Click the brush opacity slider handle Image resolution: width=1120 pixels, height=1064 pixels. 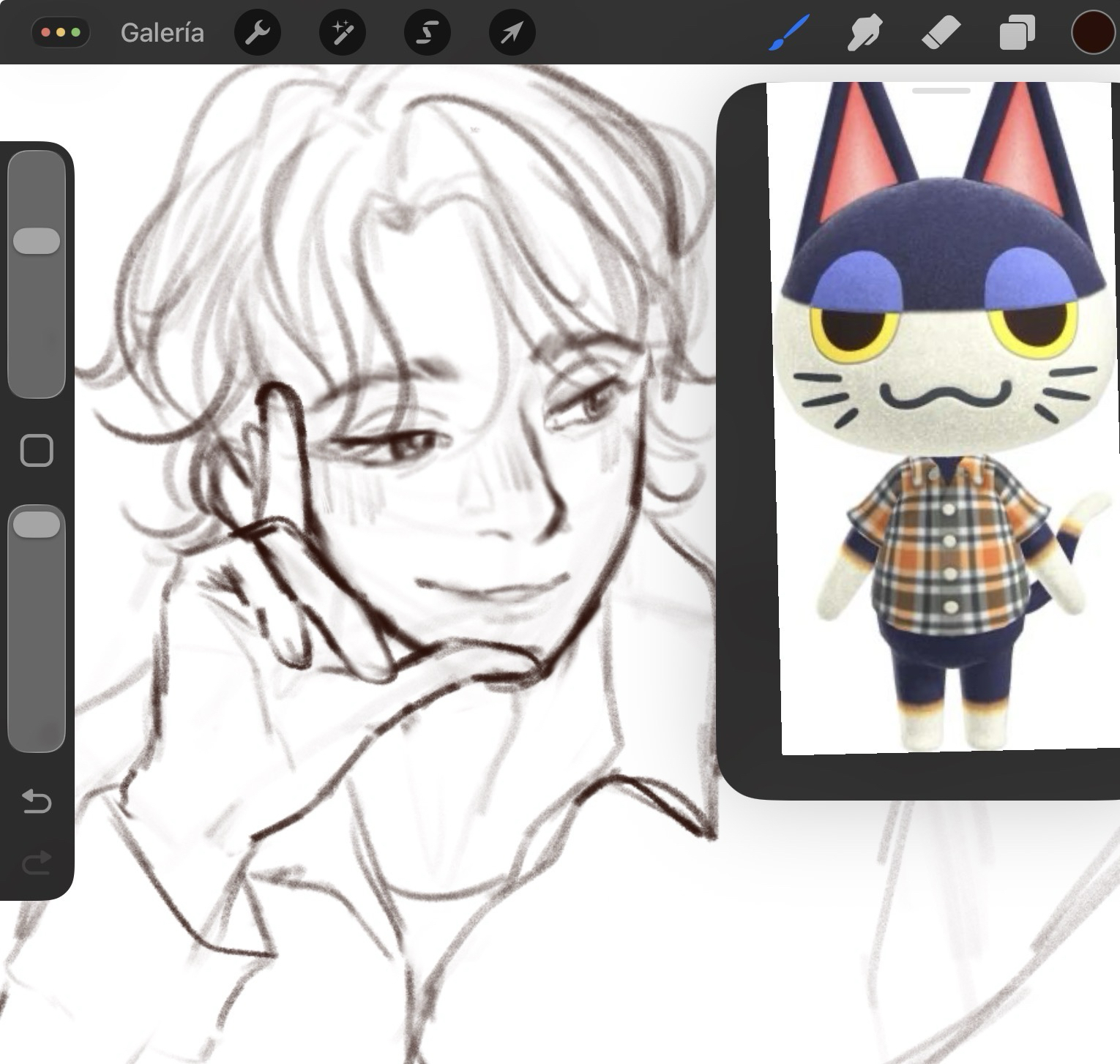coord(37,525)
